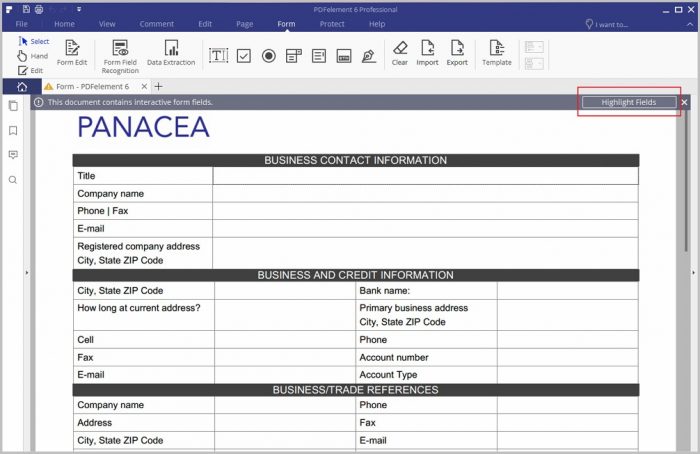Click the How long at current address field

pos(285,315)
